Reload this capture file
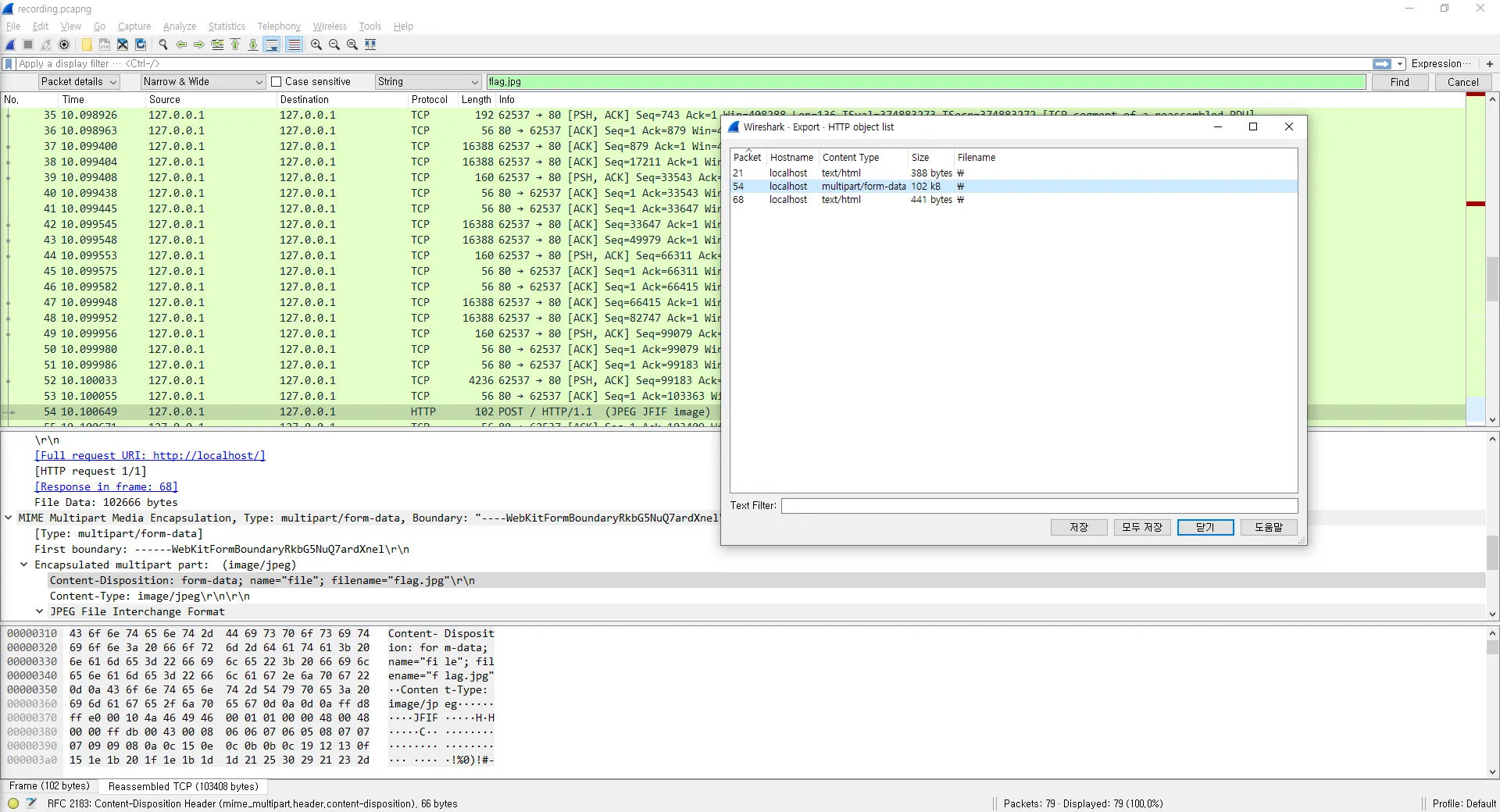This screenshot has width=1500, height=812. (141, 45)
